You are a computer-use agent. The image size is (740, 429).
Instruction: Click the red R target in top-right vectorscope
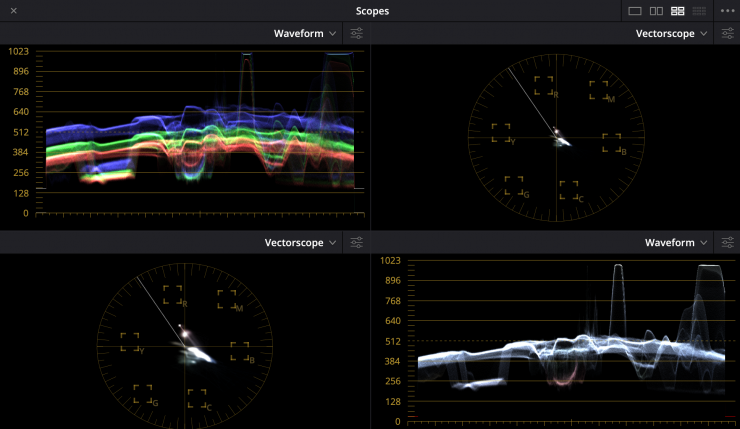pyautogui.click(x=544, y=87)
